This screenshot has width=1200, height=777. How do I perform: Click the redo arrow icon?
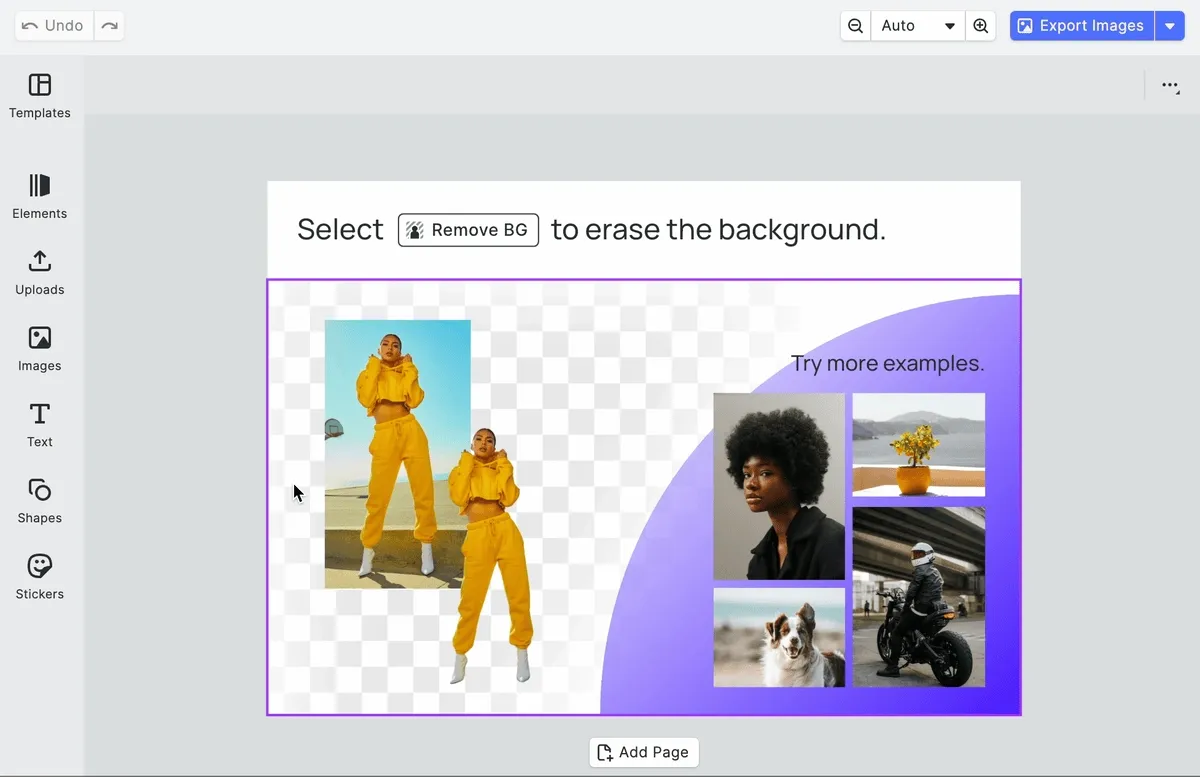pyautogui.click(x=109, y=26)
